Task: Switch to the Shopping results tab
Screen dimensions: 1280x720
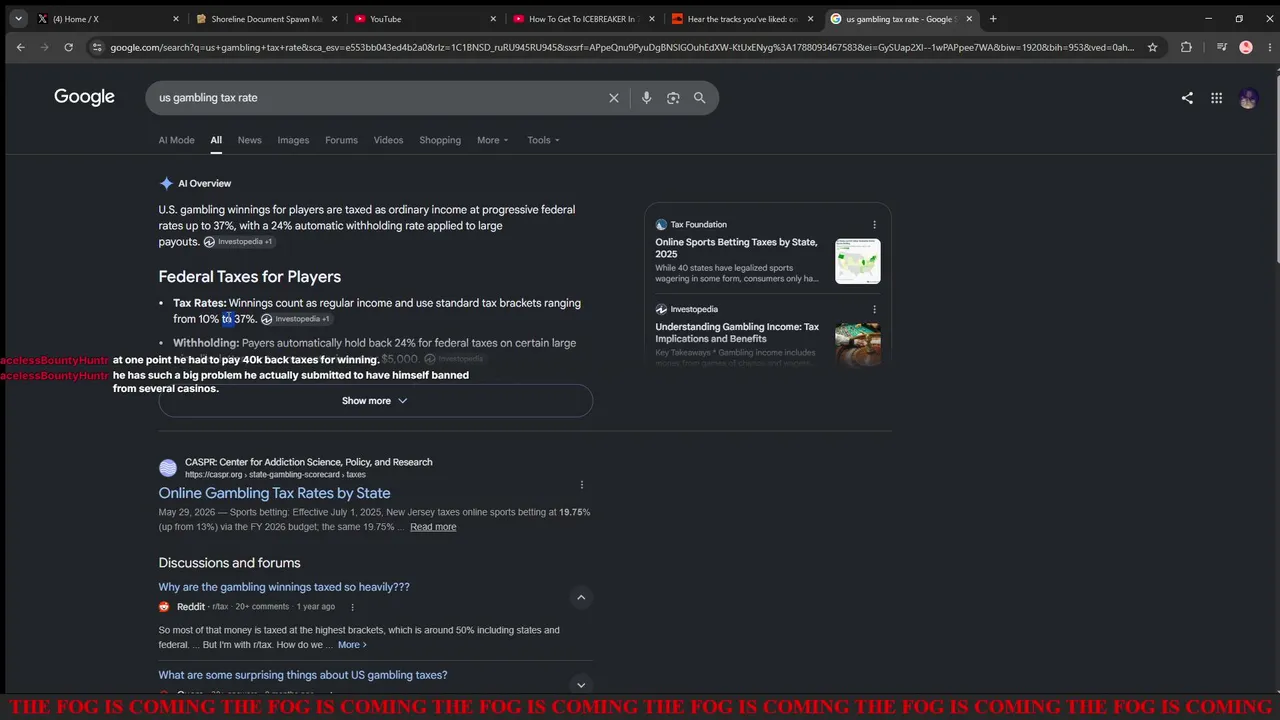Action: point(440,140)
